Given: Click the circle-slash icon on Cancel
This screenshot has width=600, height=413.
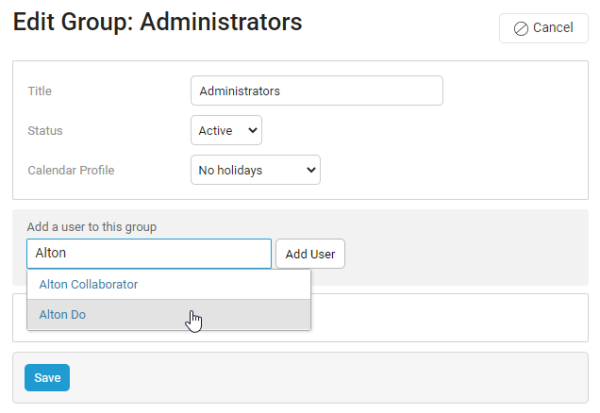Looking at the screenshot, I should [521, 28].
